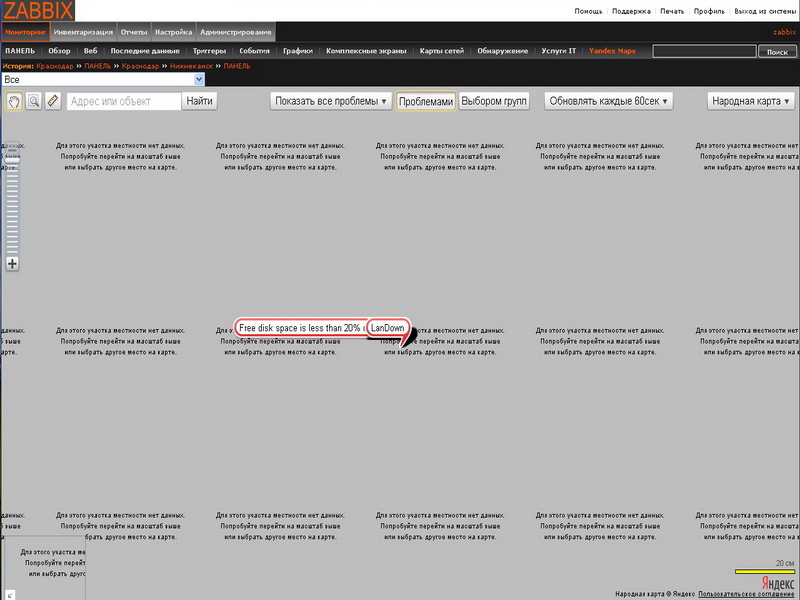Image resolution: width=800 pixels, height=600 pixels.
Task: Focus the address or object search field
Action: point(124,101)
